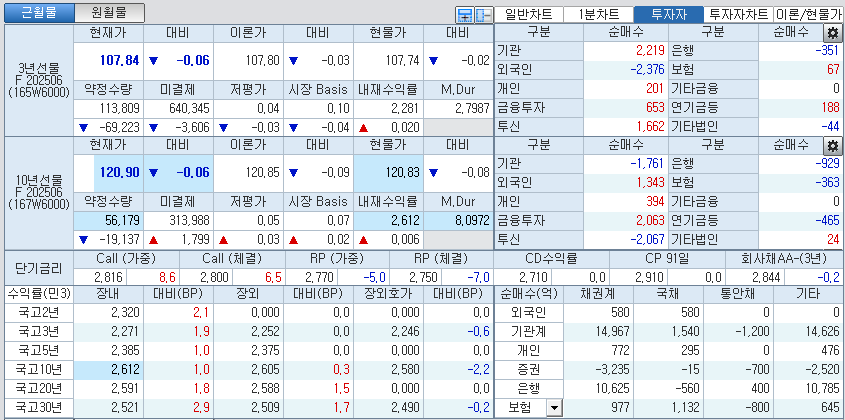Click 은행 기타 value 10,785
This screenshot has width=845, height=420.
point(821,388)
